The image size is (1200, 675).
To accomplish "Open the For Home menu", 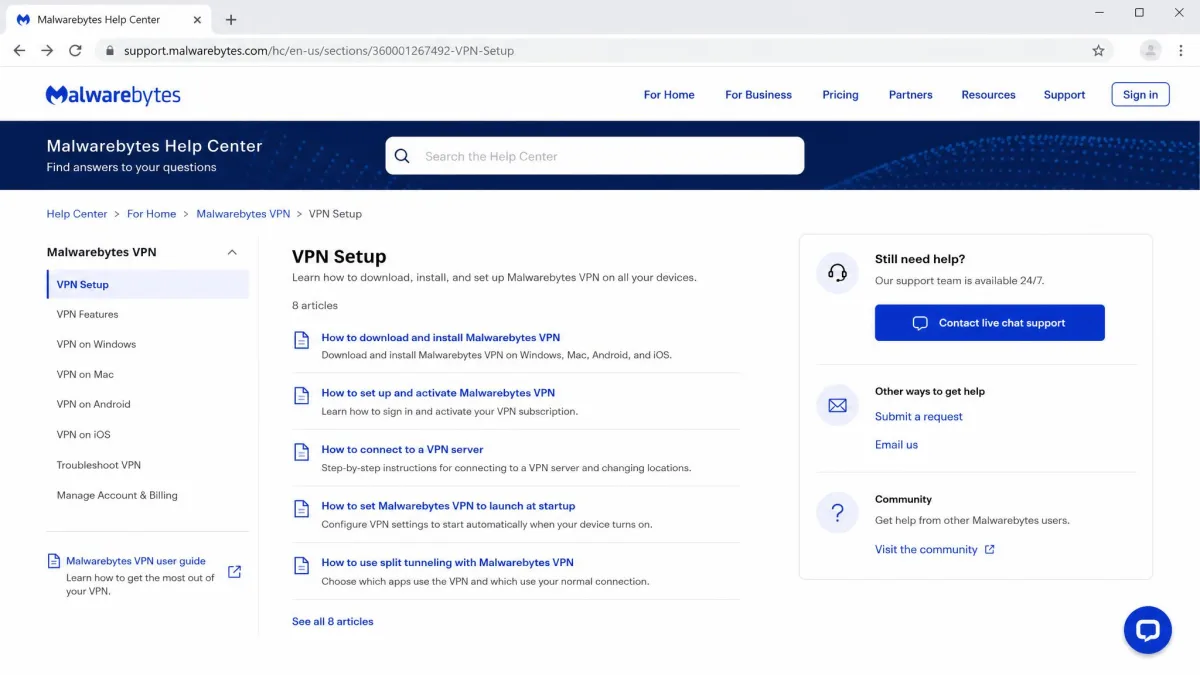I will coord(669,95).
